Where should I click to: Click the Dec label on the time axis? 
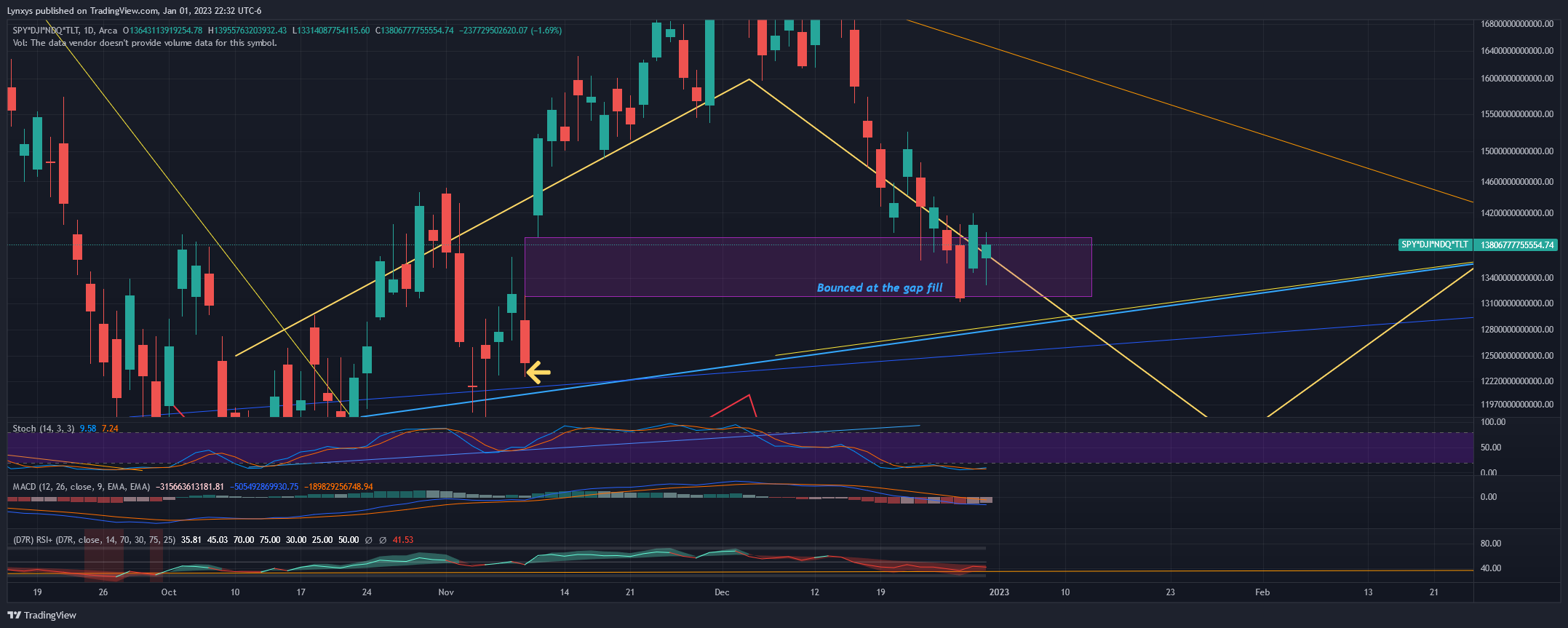[722, 592]
